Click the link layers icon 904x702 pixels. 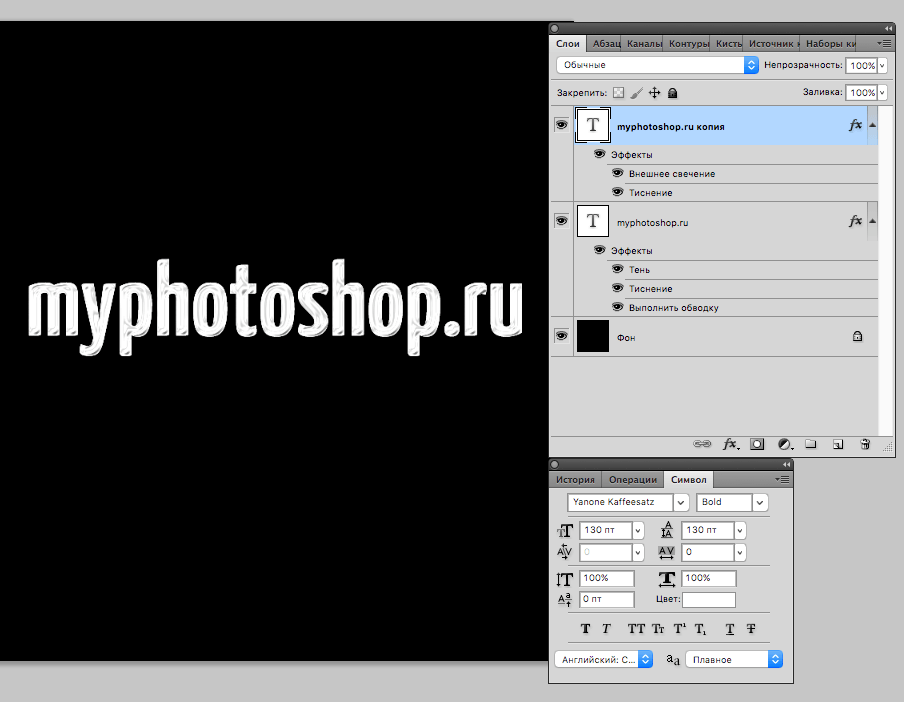coord(702,443)
